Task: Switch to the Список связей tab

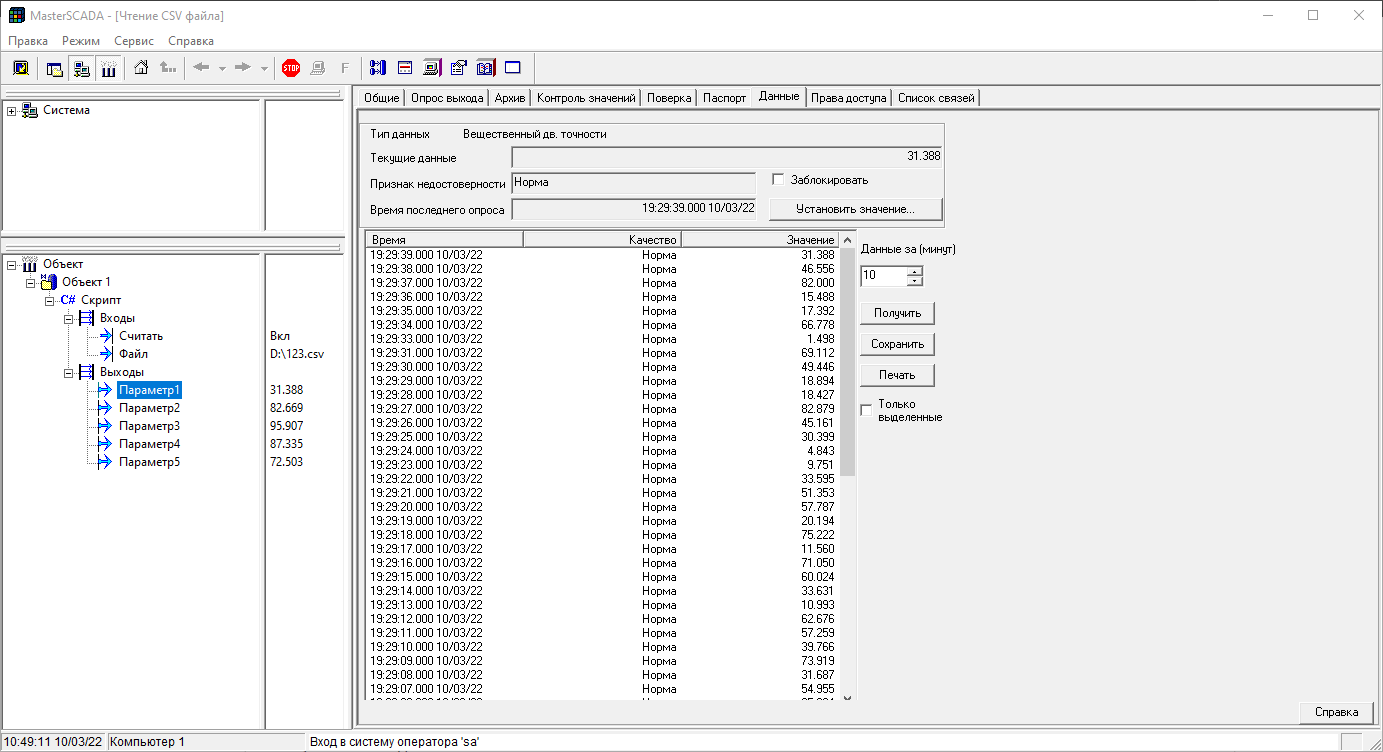Action: 936,98
